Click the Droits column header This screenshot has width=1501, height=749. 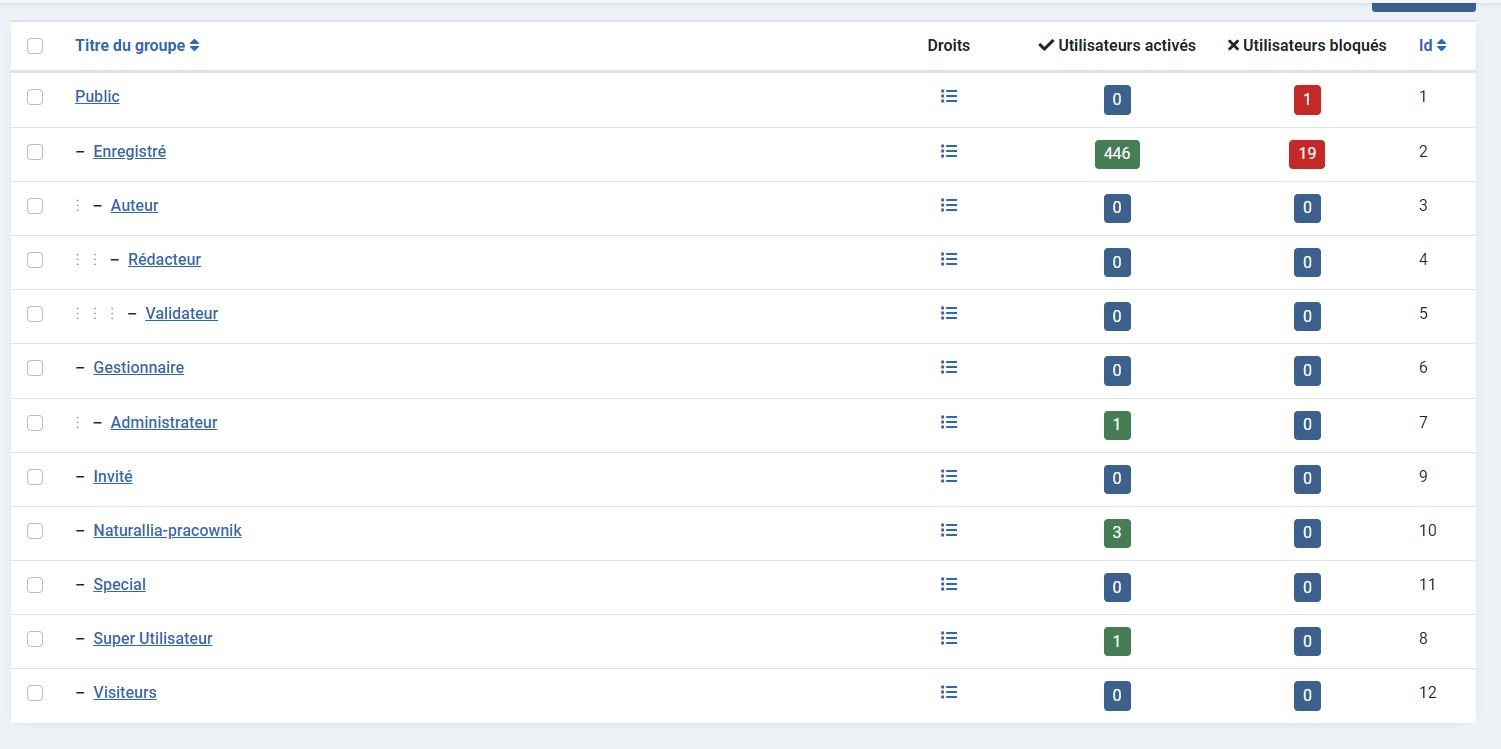(948, 45)
